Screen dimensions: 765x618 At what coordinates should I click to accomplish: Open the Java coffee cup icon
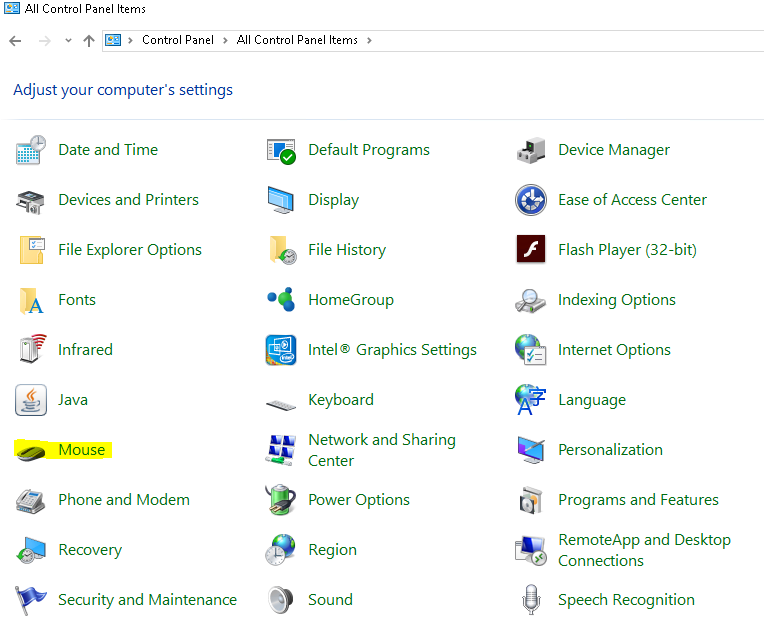[31, 400]
